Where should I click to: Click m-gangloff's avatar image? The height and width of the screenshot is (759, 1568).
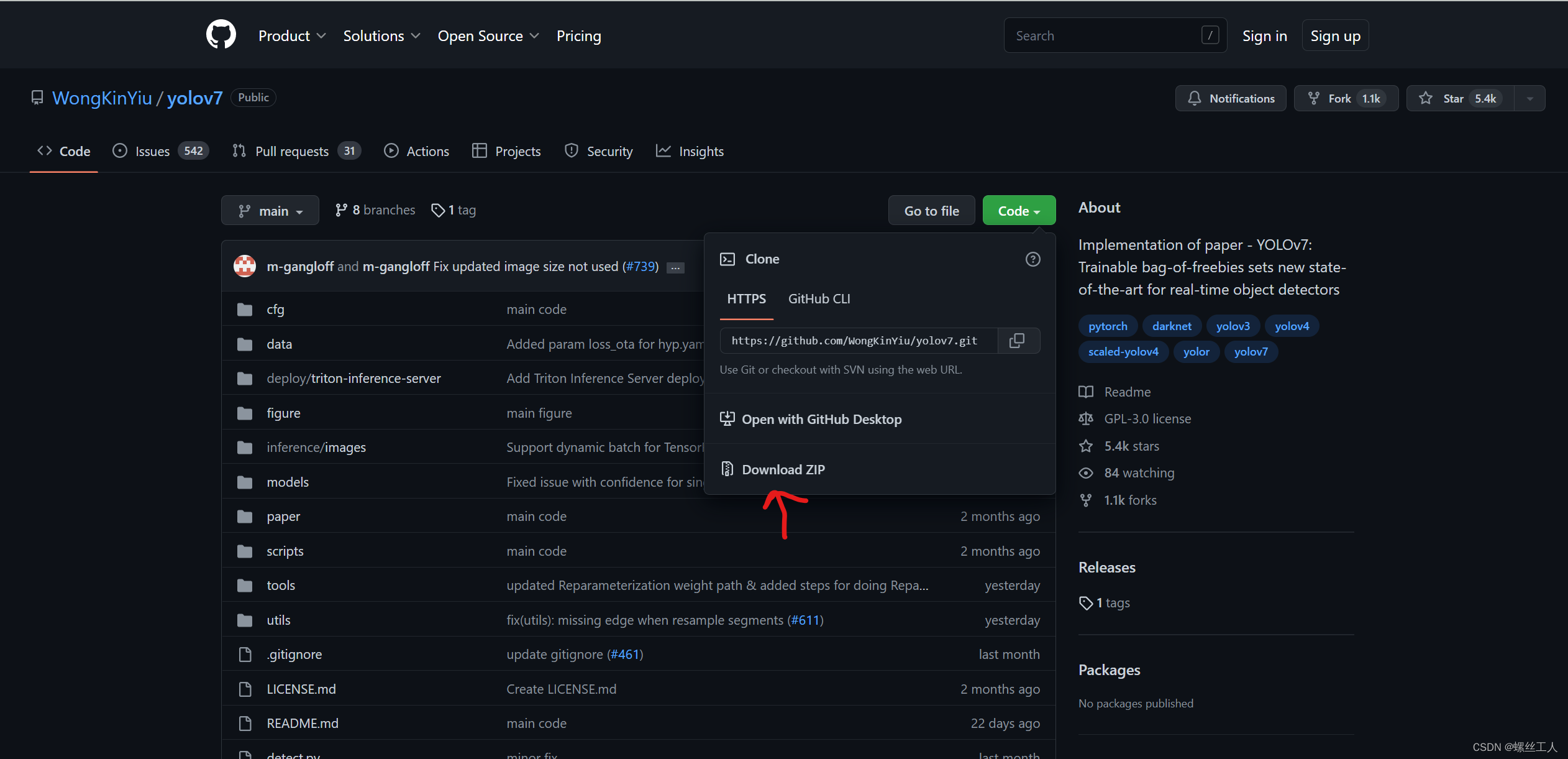245,266
